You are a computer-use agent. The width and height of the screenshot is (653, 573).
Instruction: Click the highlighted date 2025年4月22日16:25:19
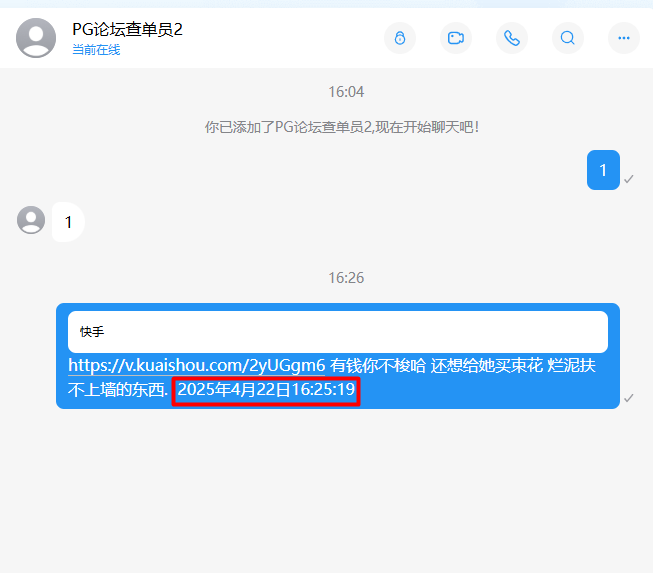click(266, 390)
